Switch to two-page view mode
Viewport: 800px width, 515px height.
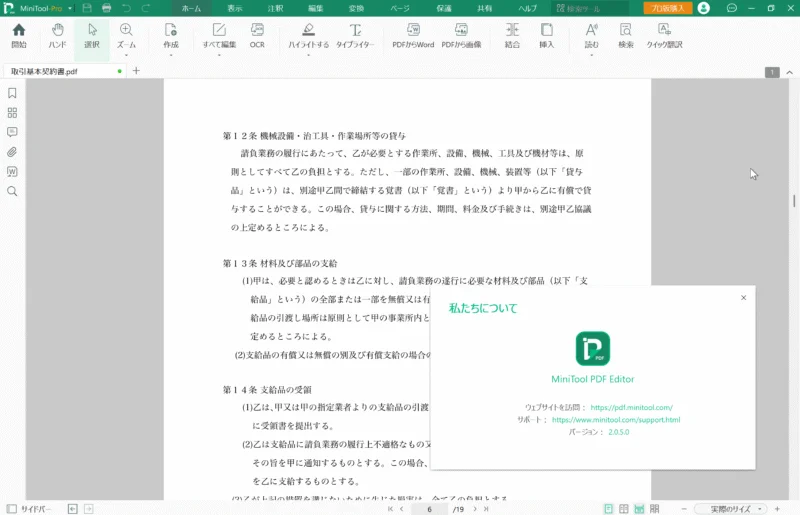click(623, 509)
